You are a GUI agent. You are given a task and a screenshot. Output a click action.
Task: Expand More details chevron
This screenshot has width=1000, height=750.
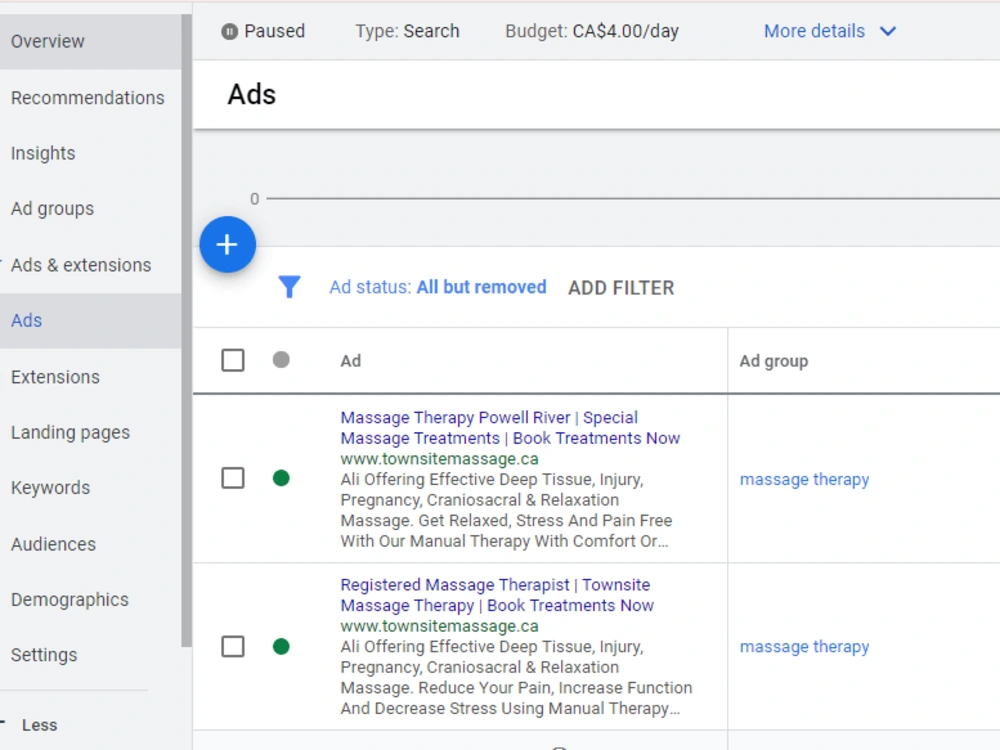click(x=888, y=31)
